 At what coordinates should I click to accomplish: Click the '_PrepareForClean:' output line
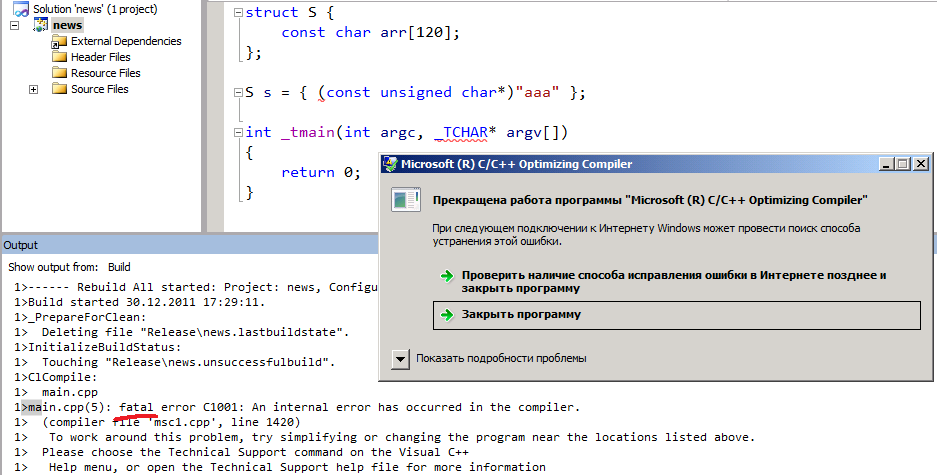pyautogui.click(x=80, y=317)
